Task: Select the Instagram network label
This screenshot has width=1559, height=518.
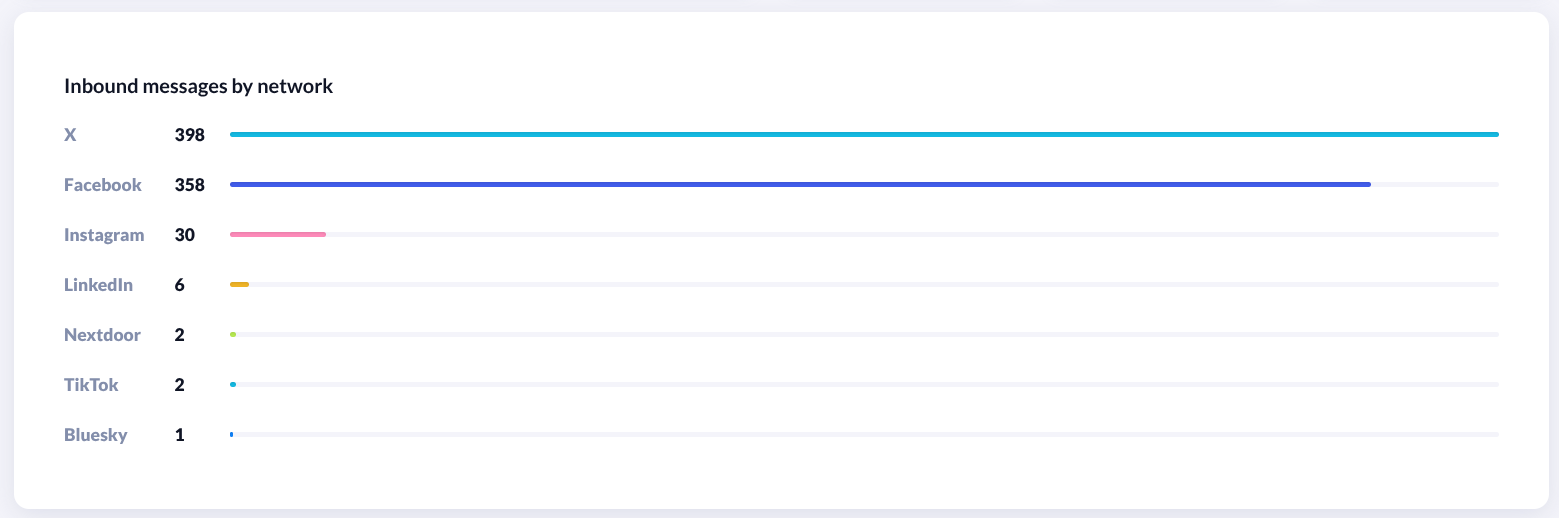Action: pos(104,235)
